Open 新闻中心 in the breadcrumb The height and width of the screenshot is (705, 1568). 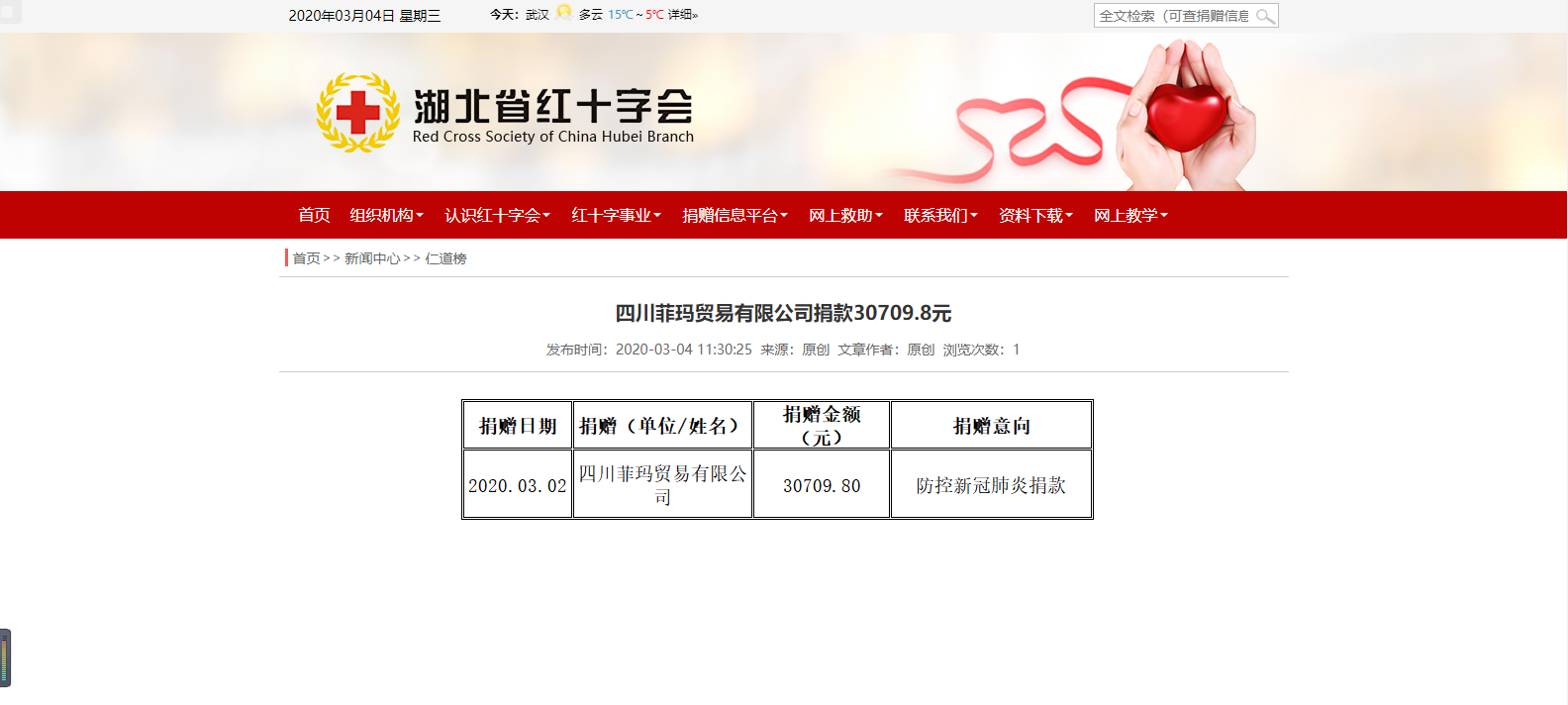(372, 258)
